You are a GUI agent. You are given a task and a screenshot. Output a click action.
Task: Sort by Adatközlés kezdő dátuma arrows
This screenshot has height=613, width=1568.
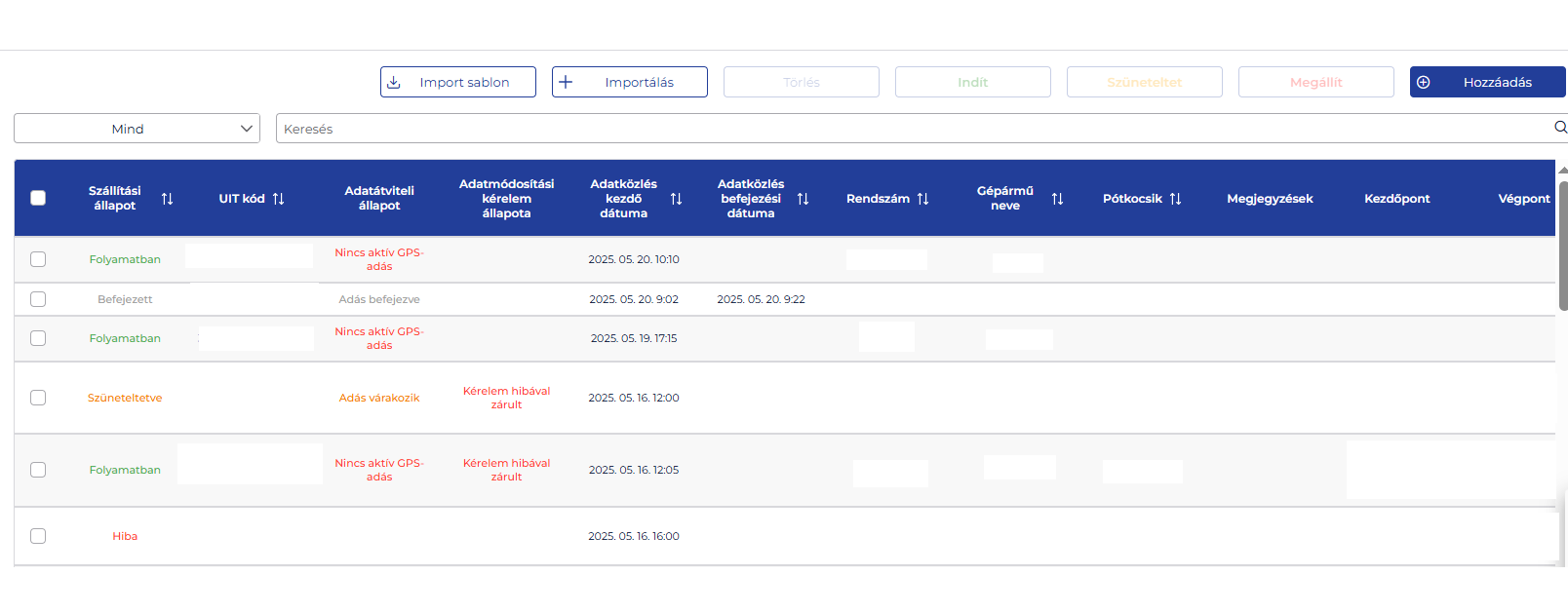(x=676, y=199)
